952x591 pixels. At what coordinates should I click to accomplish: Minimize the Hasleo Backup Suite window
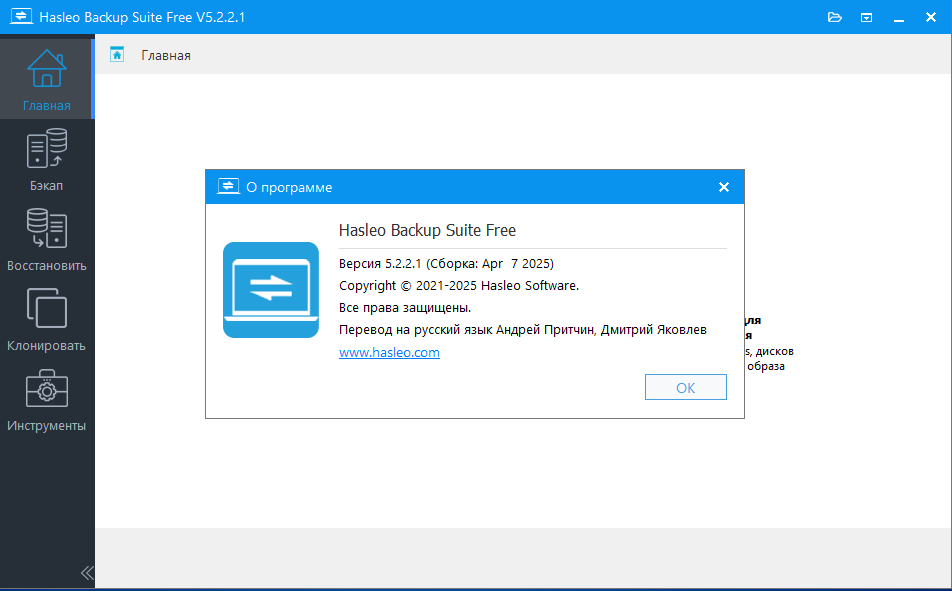tap(898, 17)
